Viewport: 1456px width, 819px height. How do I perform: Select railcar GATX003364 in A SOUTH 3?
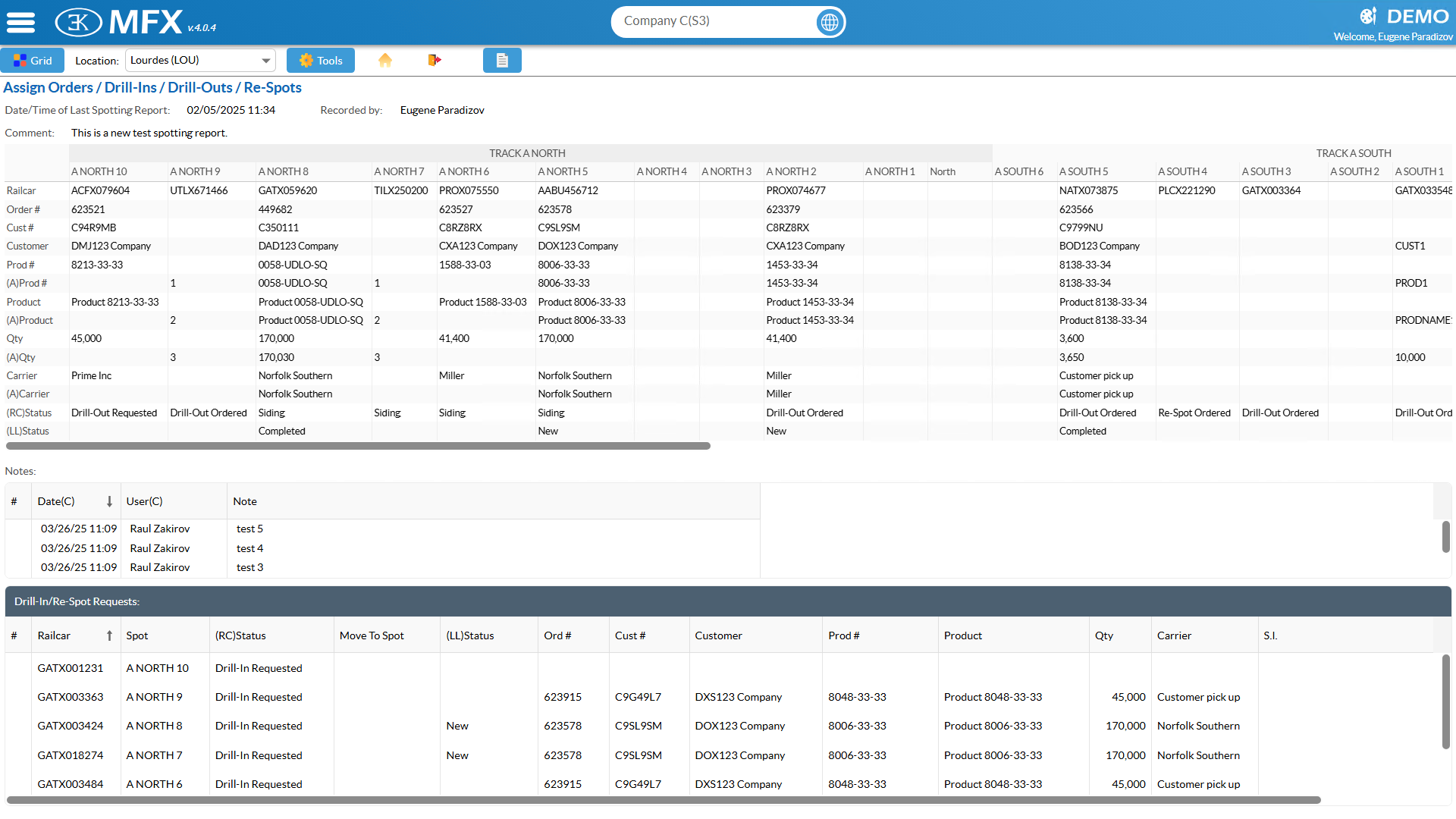(x=1271, y=190)
